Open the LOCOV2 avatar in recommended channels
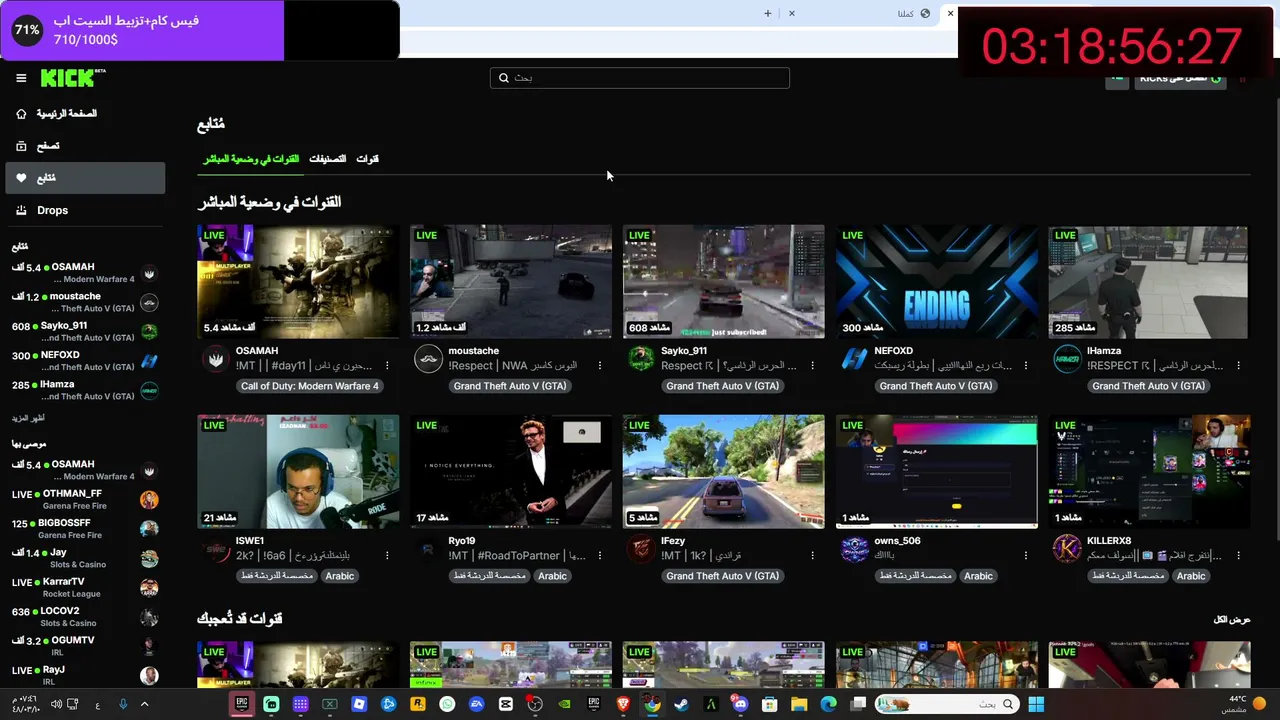Viewport: 1280px width, 720px height. (149, 617)
